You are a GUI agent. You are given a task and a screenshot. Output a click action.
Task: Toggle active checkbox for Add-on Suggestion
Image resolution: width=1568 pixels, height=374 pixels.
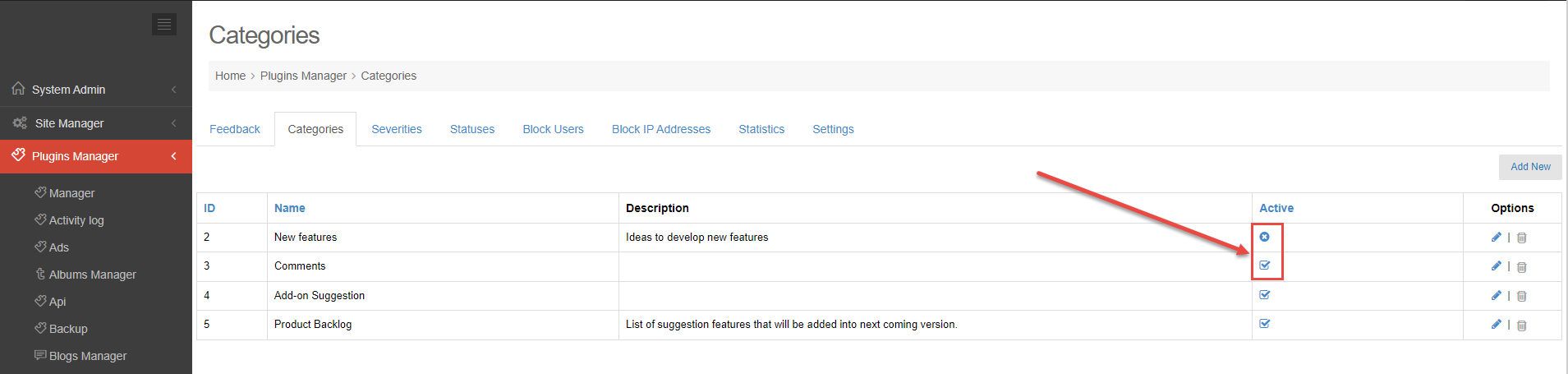click(x=1265, y=295)
